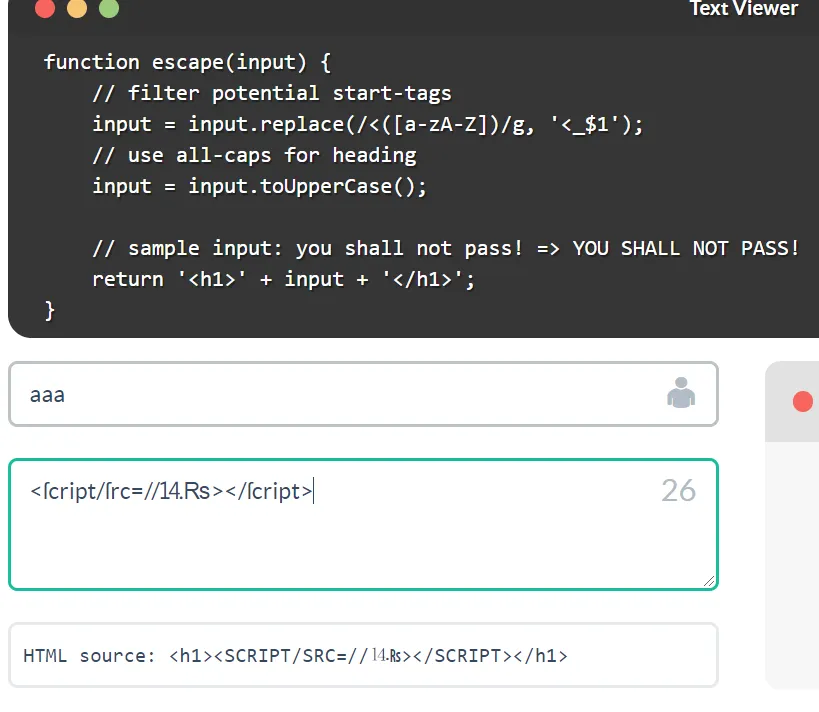Click the Text Viewer title label
The width and height of the screenshot is (819, 712).
(743, 8)
